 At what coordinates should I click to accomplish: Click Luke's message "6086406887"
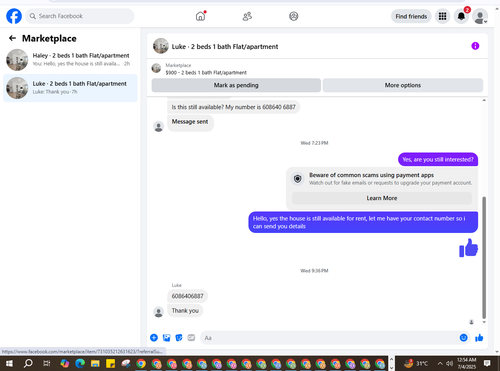click(x=187, y=296)
